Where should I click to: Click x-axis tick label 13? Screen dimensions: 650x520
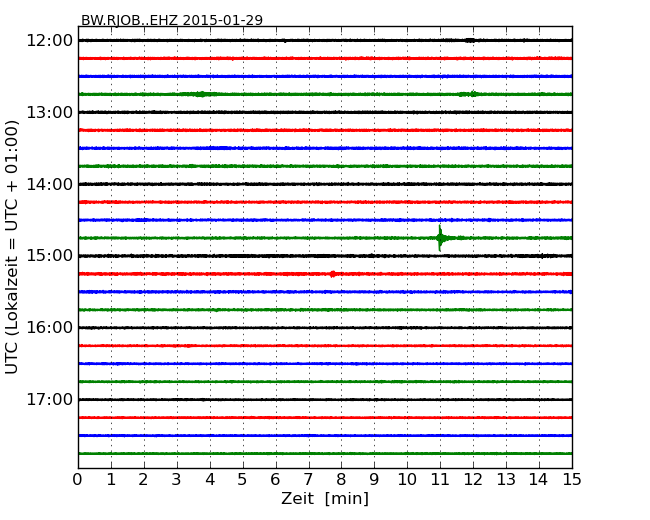[x=506, y=480]
